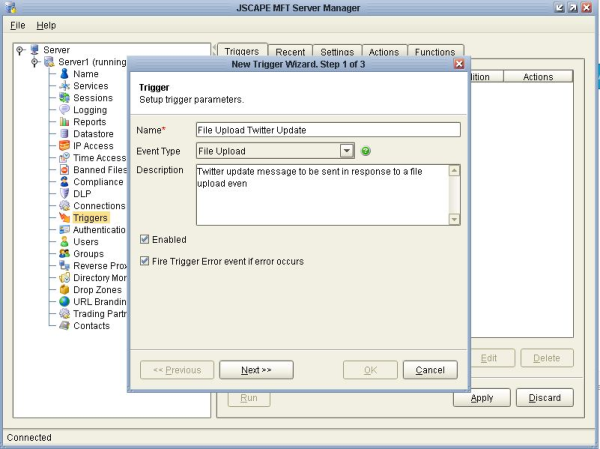Select the Sessions tree icon
This screenshot has height=449, width=600.
pyautogui.click(x=64, y=98)
